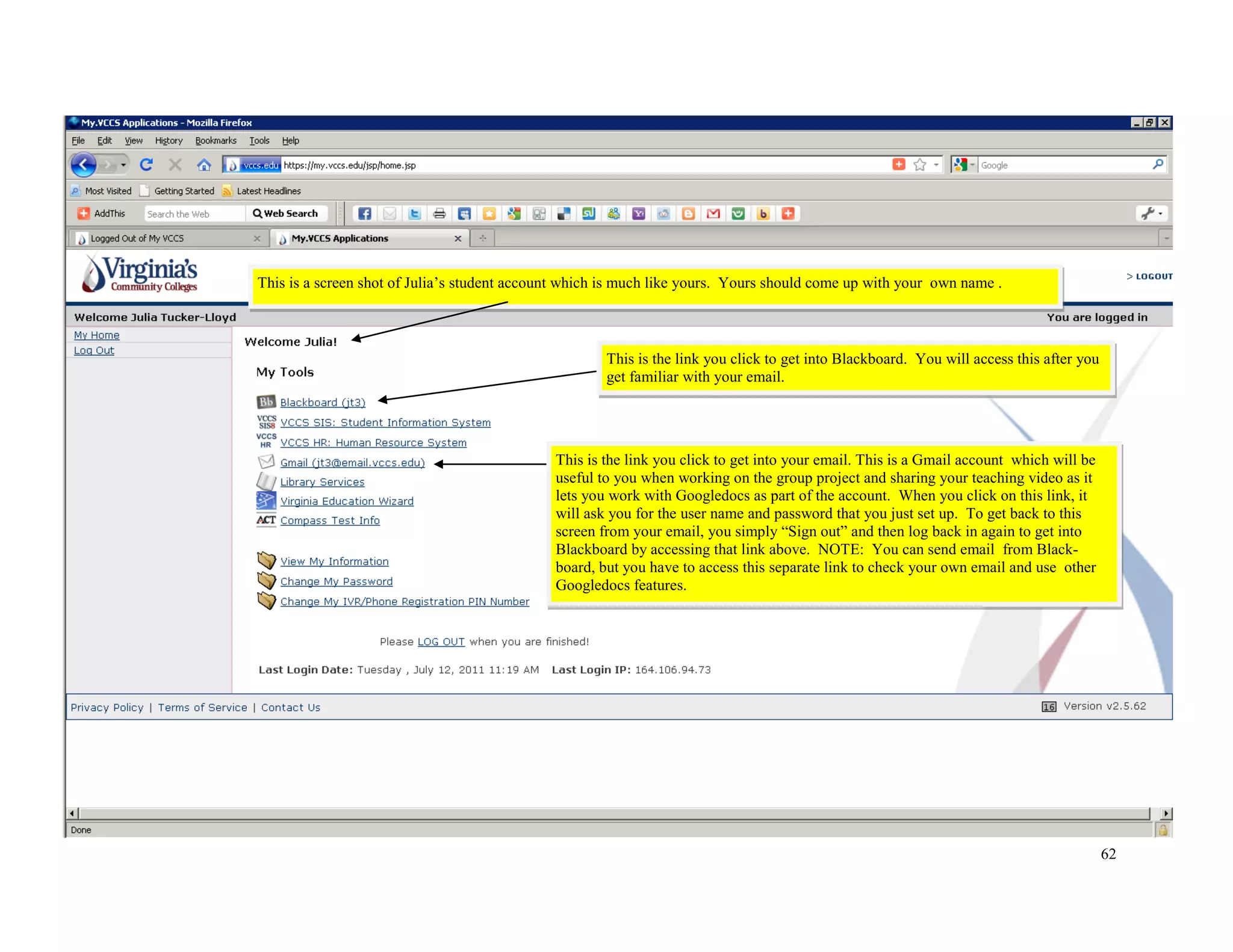Open the Bookmarks menu

pos(216,140)
